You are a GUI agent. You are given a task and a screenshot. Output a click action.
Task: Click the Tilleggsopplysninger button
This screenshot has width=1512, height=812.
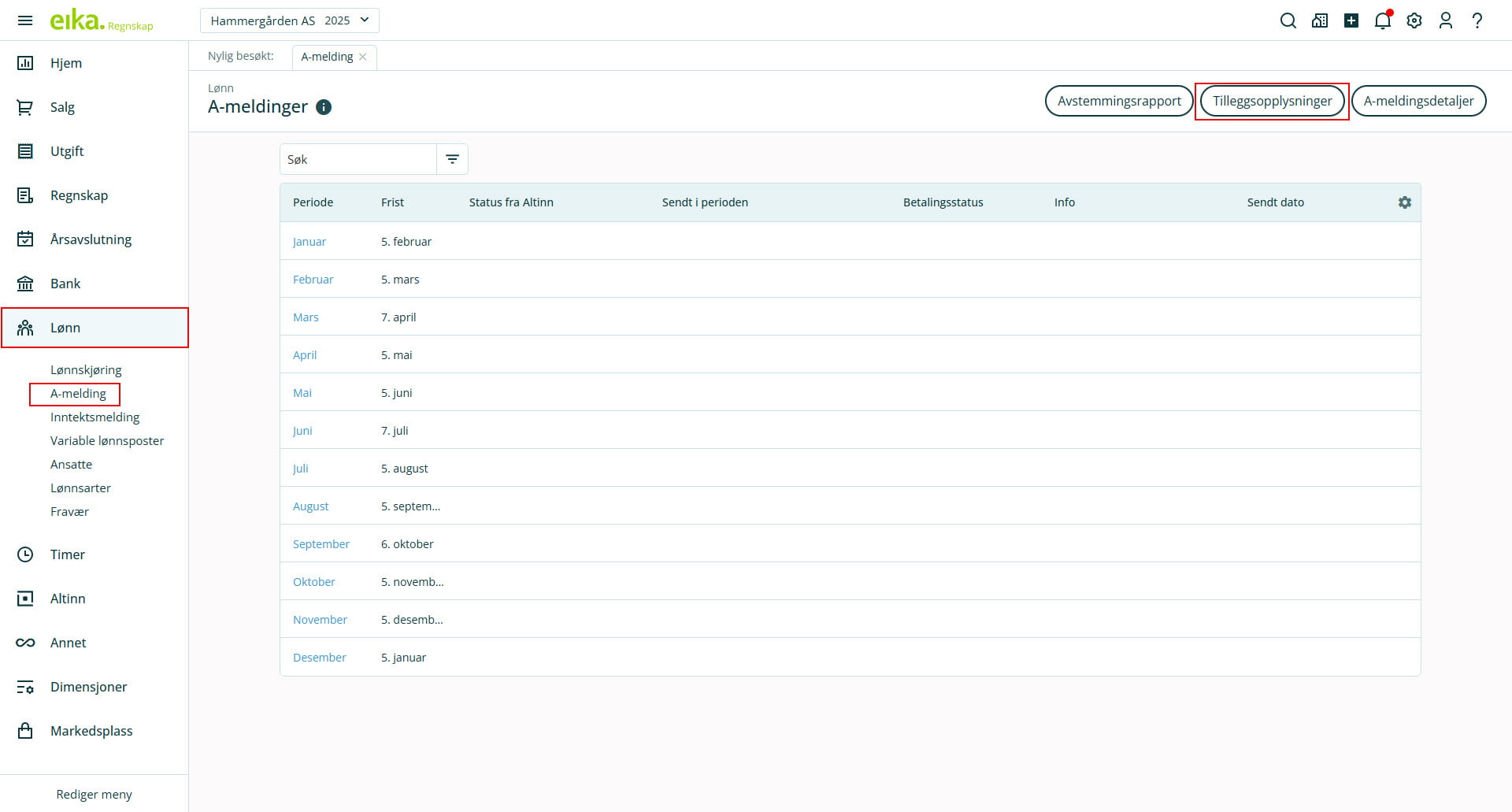[x=1272, y=101]
